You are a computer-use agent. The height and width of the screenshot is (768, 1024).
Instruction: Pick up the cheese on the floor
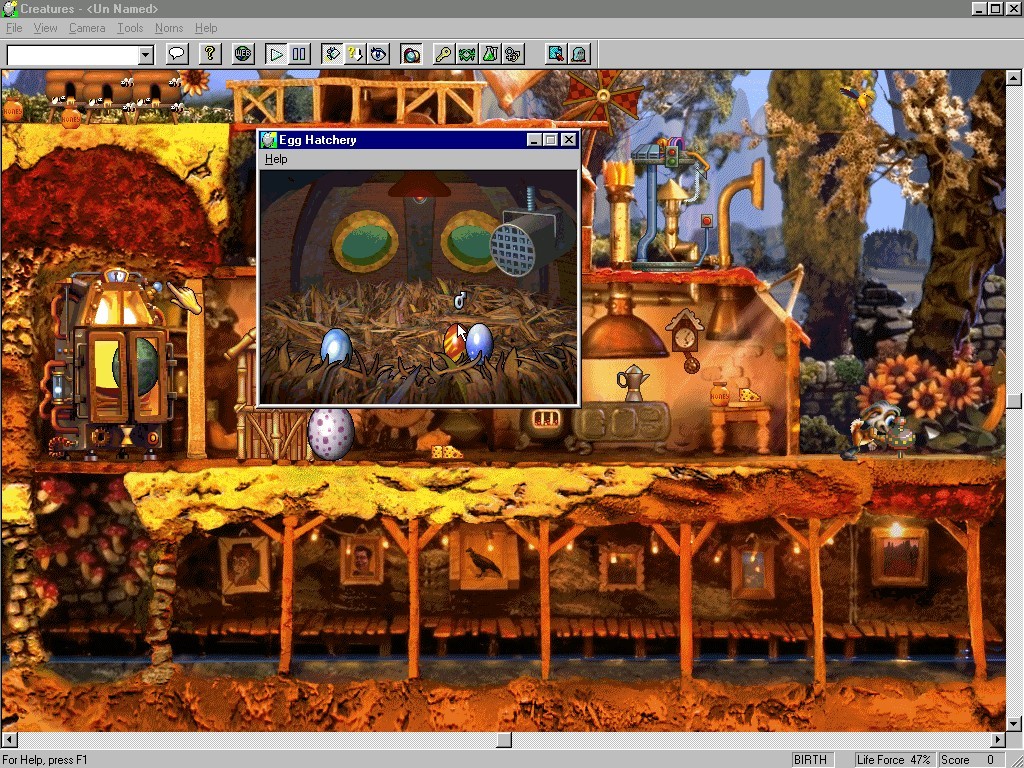[446, 451]
